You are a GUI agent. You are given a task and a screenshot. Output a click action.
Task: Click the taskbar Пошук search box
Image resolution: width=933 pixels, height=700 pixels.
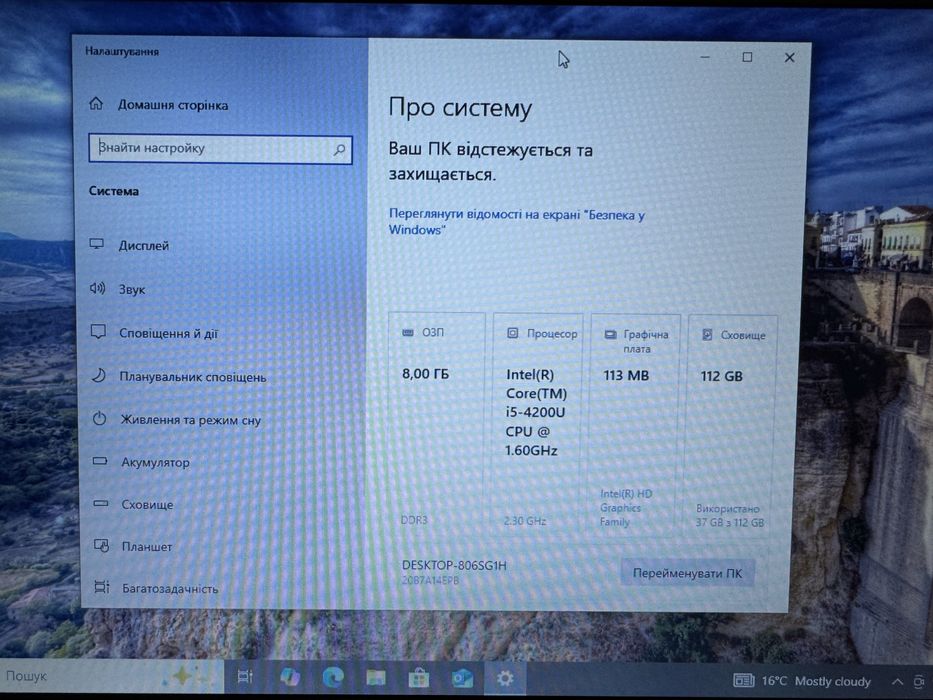pyautogui.click(x=111, y=676)
